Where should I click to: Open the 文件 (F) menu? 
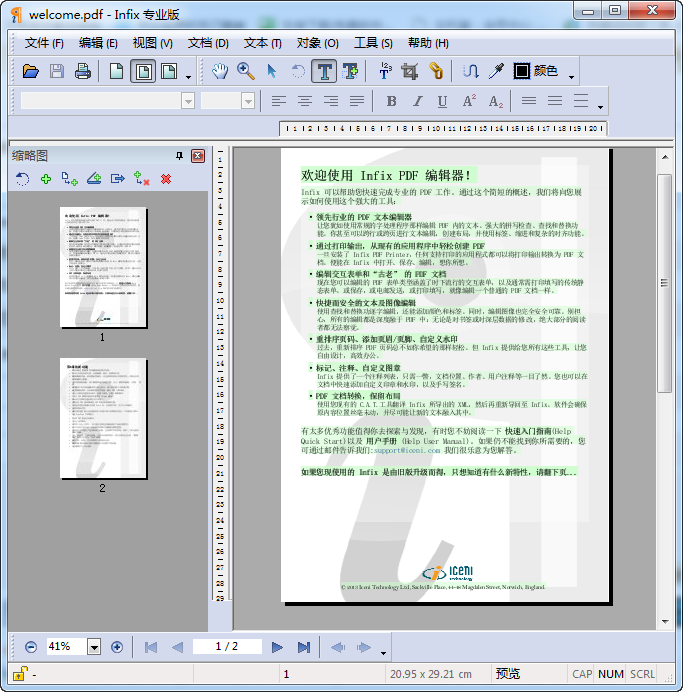tap(44, 43)
